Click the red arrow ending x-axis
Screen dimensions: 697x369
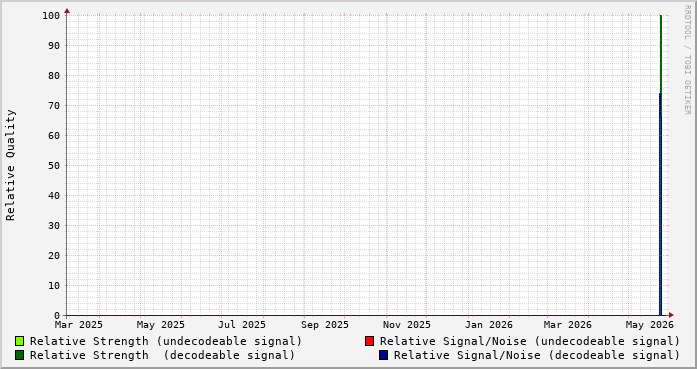tap(671, 315)
